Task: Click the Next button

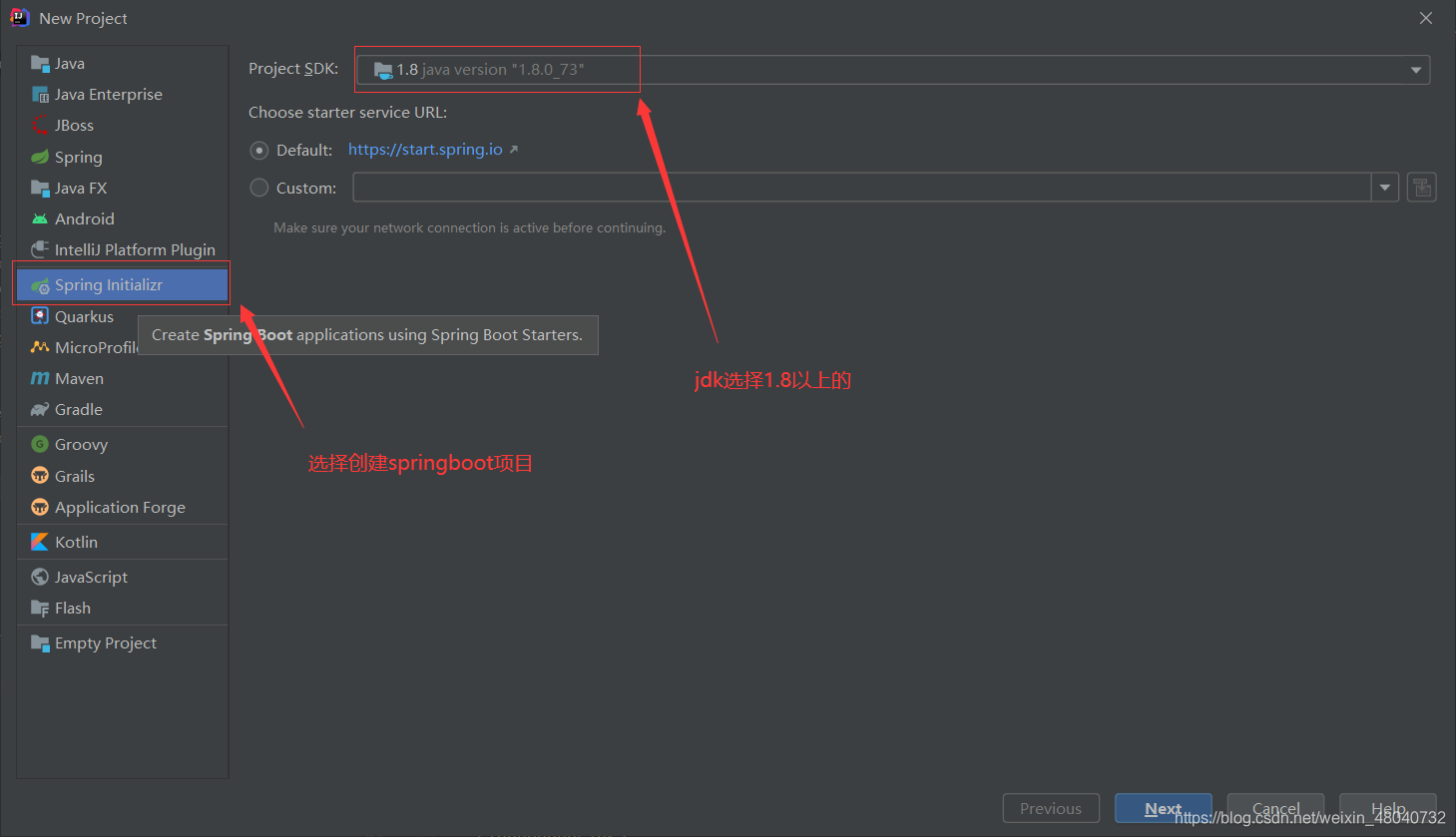Action: (x=1164, y=808)
